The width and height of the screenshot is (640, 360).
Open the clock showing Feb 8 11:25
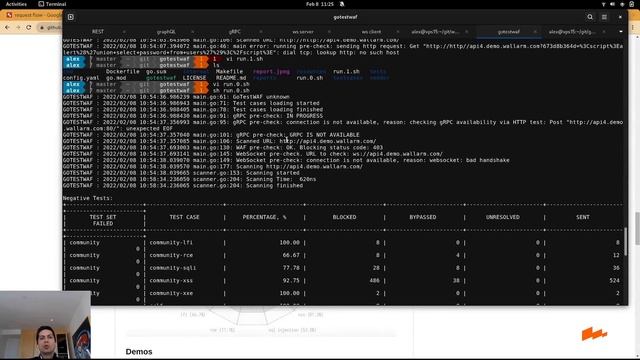pyautogui.click(x=320, y=4)
